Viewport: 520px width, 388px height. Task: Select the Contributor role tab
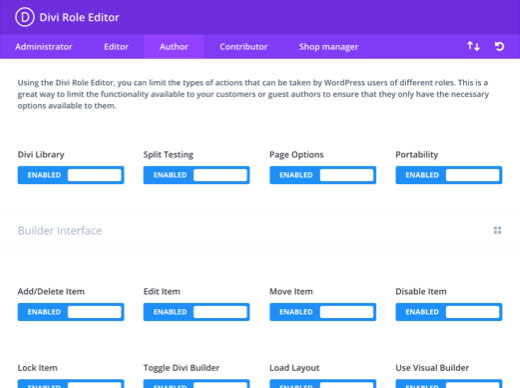(x=243, y=47)
